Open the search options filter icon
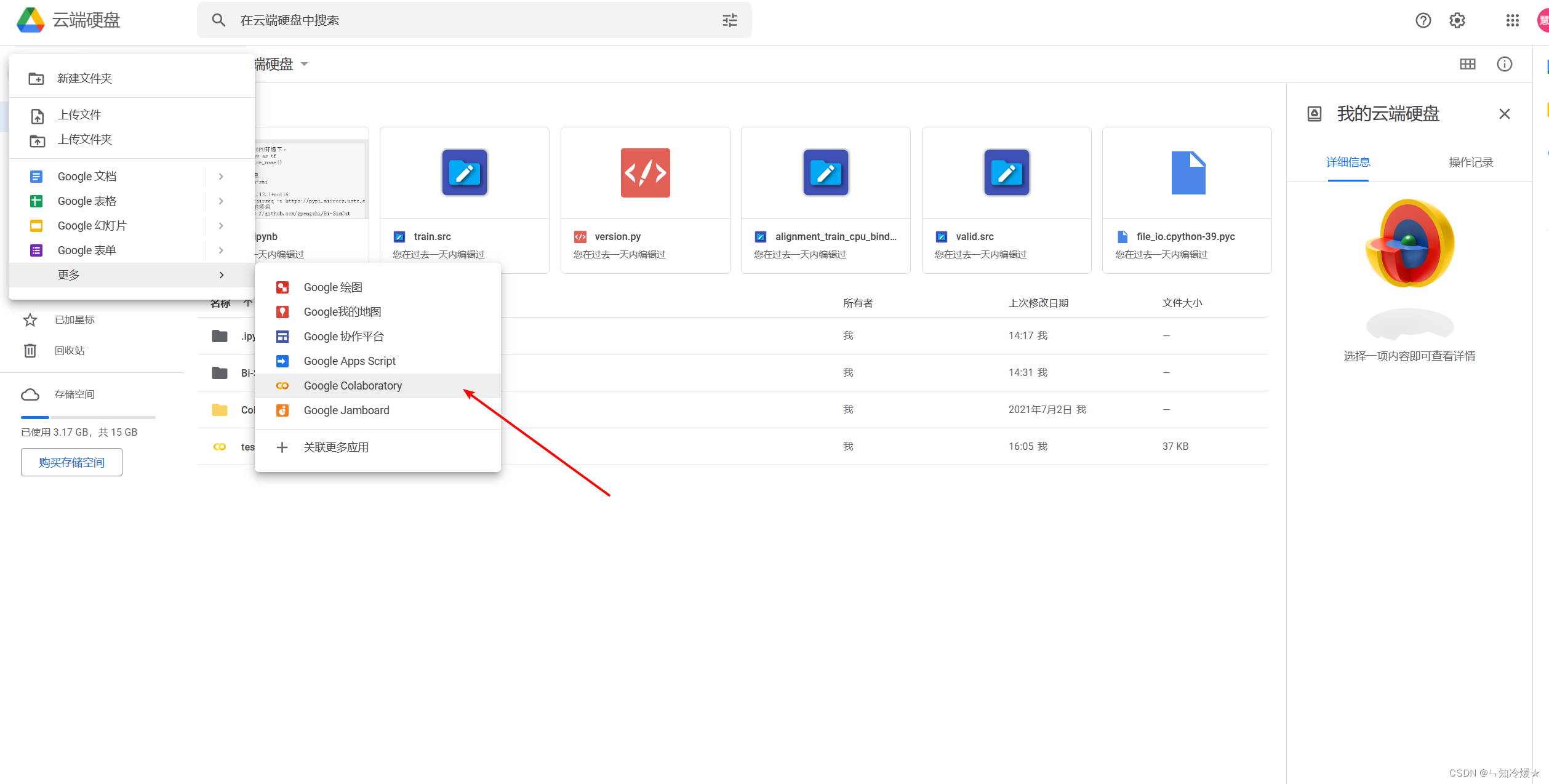 (x=729, y=20)
